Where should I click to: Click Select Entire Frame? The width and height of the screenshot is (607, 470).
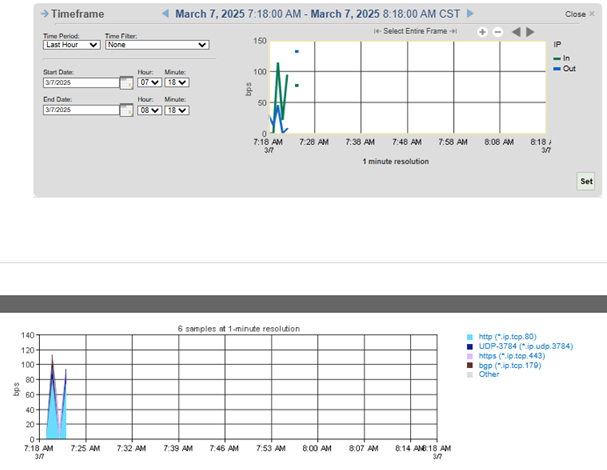coord(415,32)
